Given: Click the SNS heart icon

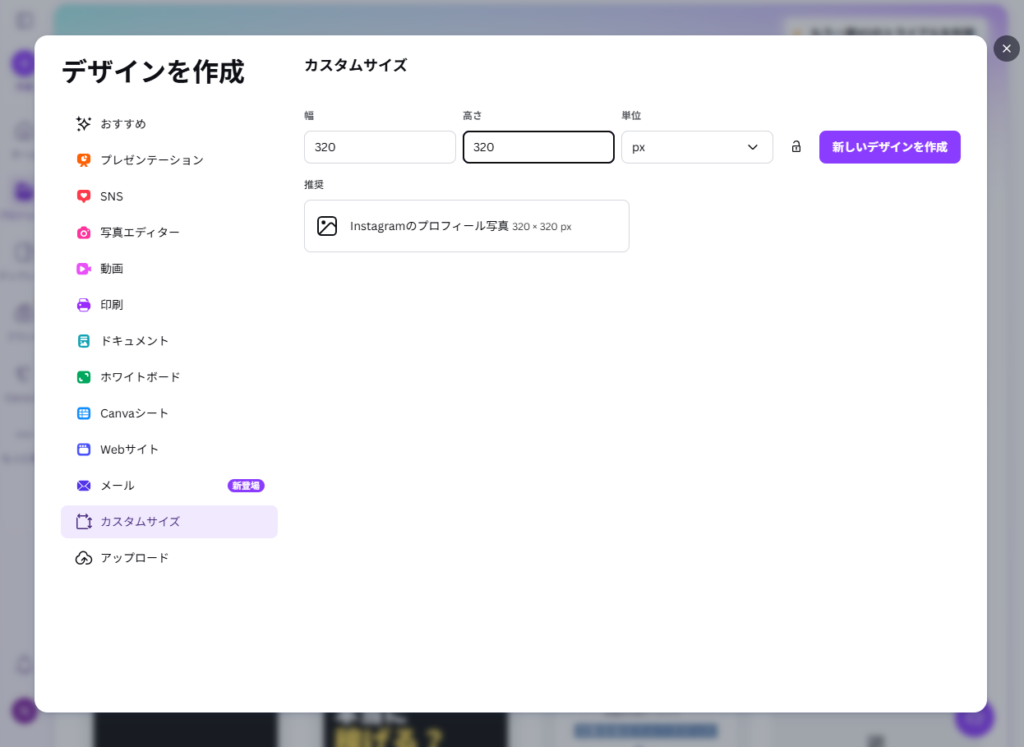Looking at the screenshot, I should (84, 196).
